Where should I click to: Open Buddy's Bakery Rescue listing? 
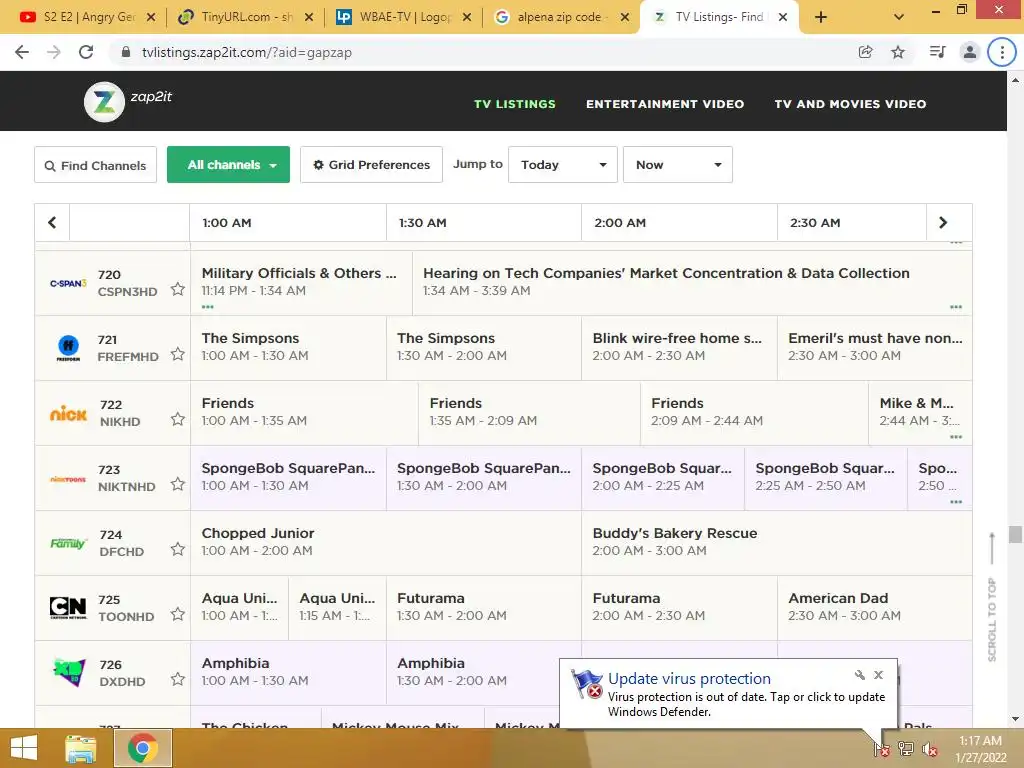776,543
